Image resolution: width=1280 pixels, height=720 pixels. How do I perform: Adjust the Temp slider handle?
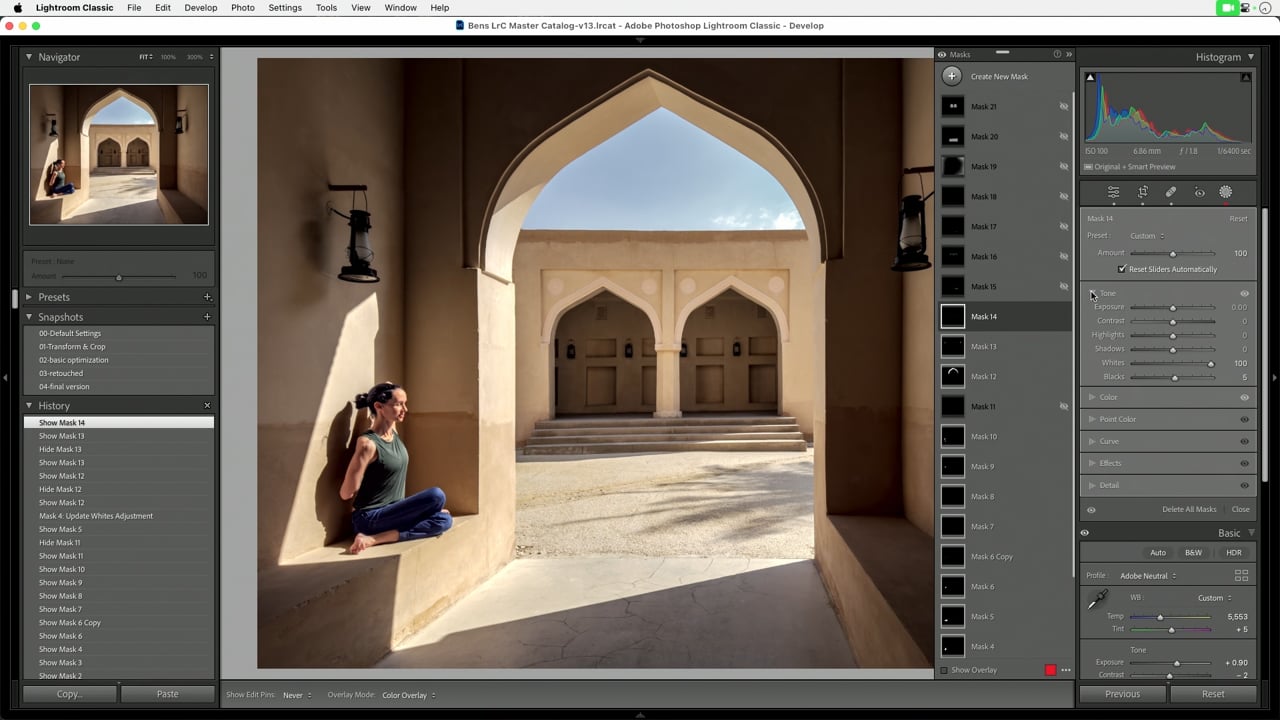click(x=1161, y=617)
